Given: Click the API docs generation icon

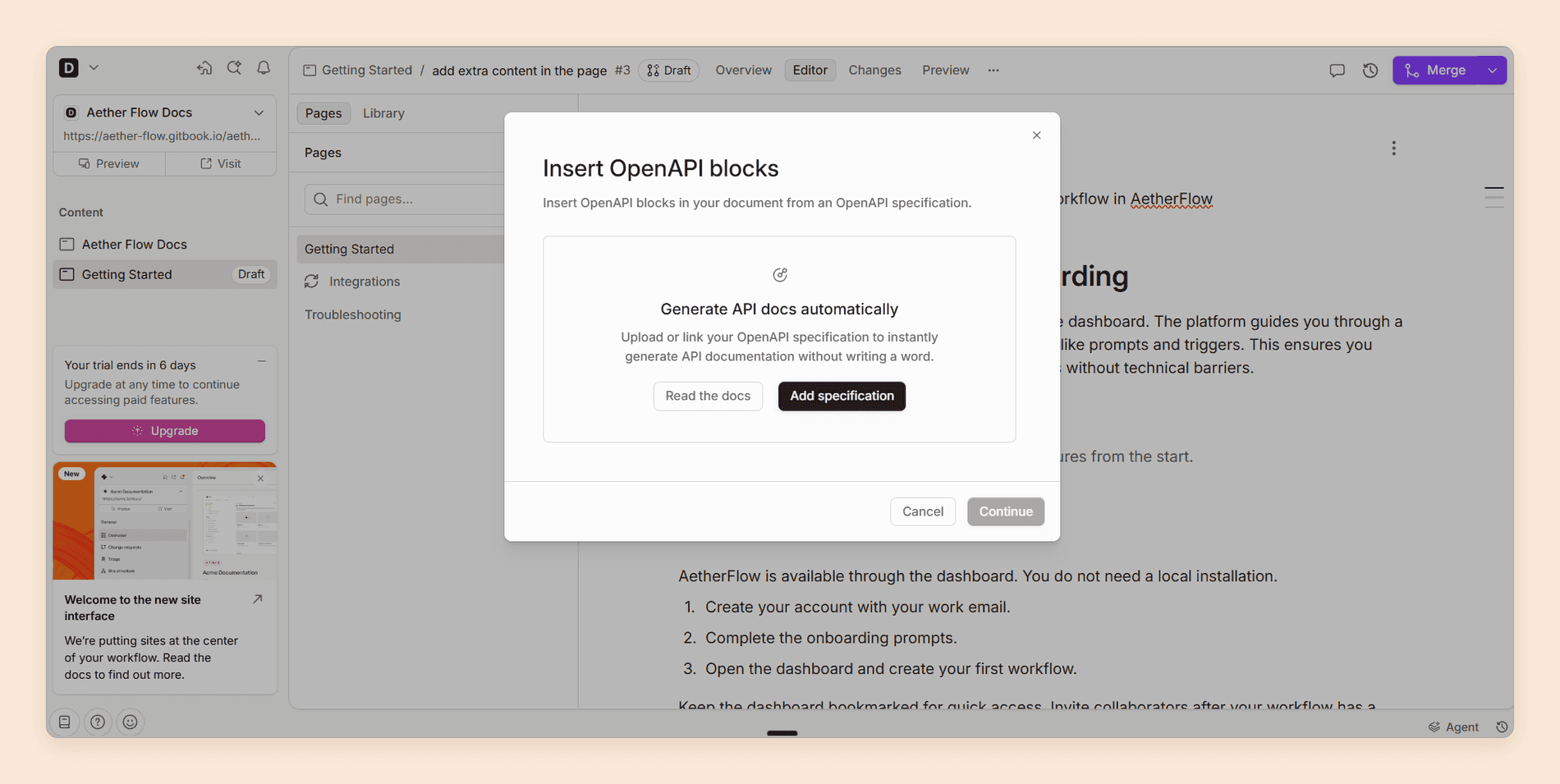Looking at the screenshot, I should [779, 275].
